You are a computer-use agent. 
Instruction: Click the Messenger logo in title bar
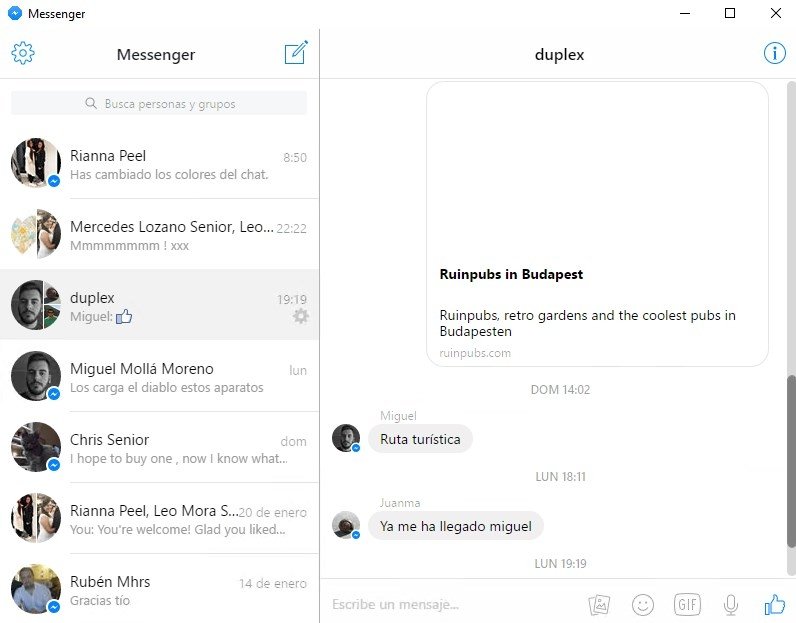click(15, 13)
